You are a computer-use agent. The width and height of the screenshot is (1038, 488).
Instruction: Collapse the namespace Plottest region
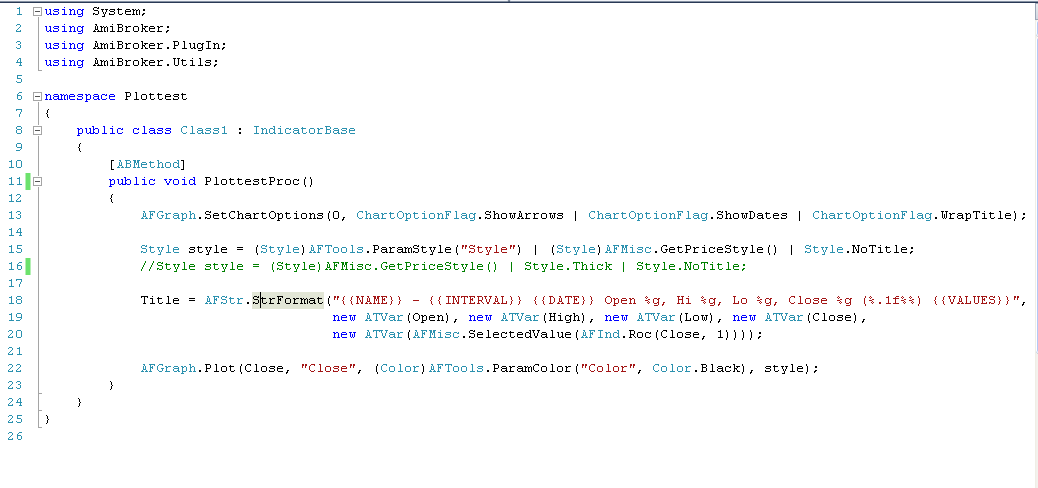click(x=37, y=96)
